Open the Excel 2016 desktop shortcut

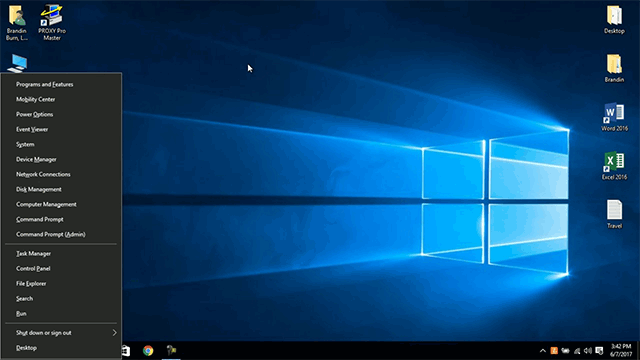(614, 166)
